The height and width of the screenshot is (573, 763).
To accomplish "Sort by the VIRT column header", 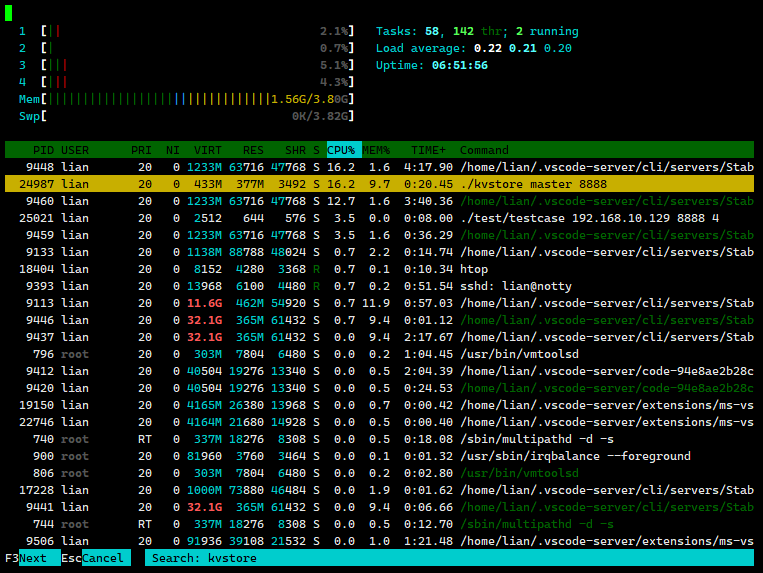I will [x=208, y=150].
